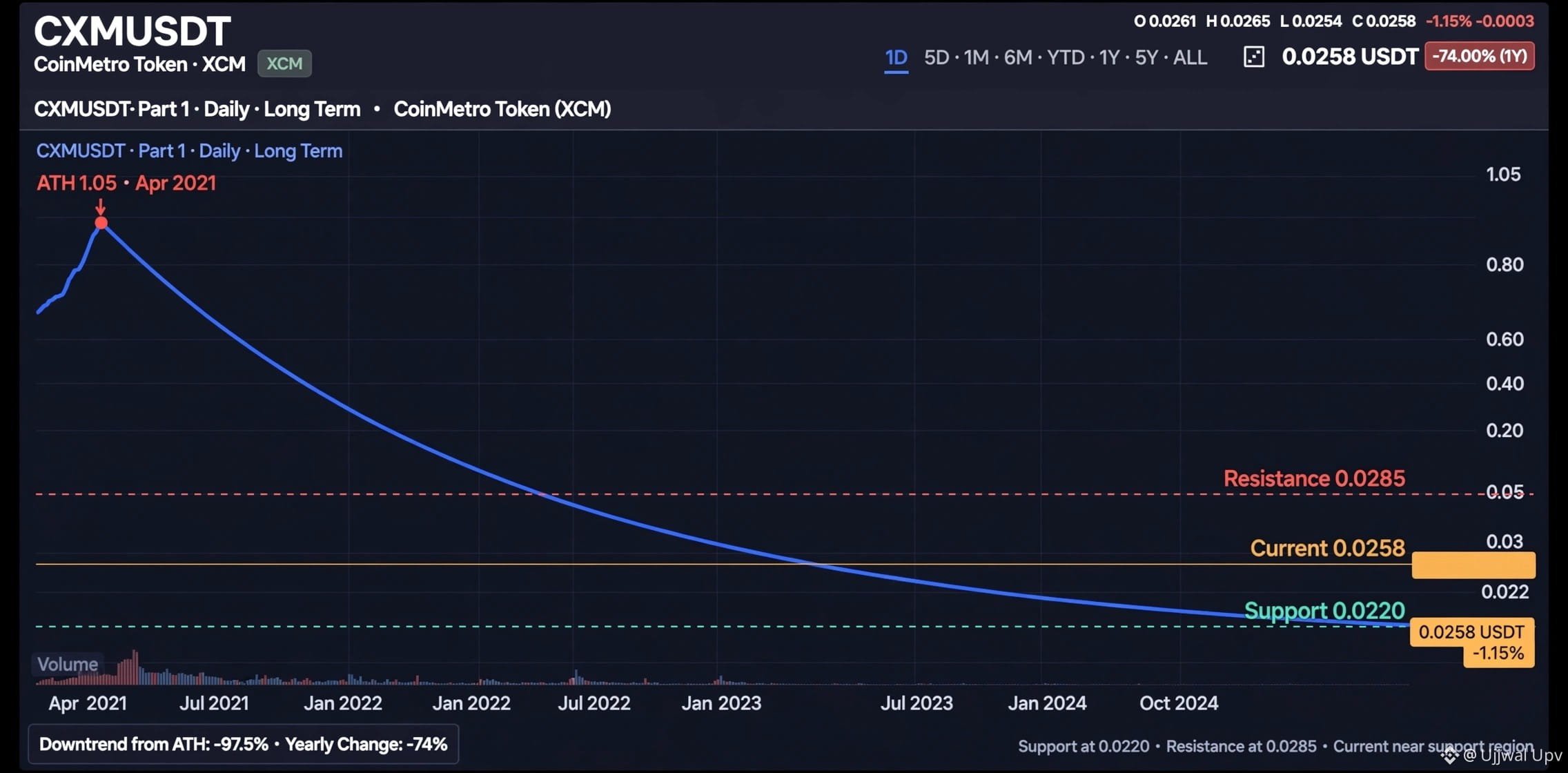Click the CoinMetro Token (XCM) header text
The width and height of the screenshot is (1568, 773).
[502, 109]
